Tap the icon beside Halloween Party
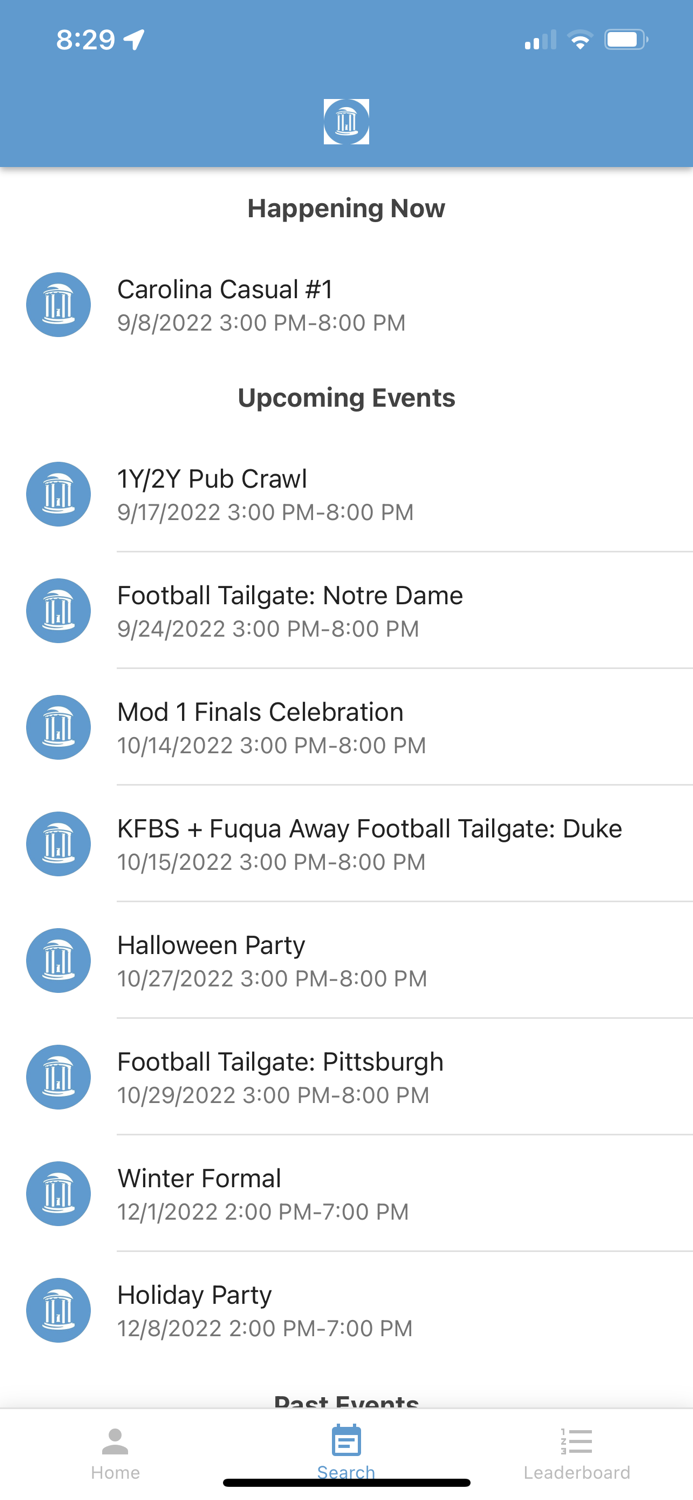The height and width of the screenshot is (1500, 693). [x=58, y=960]
